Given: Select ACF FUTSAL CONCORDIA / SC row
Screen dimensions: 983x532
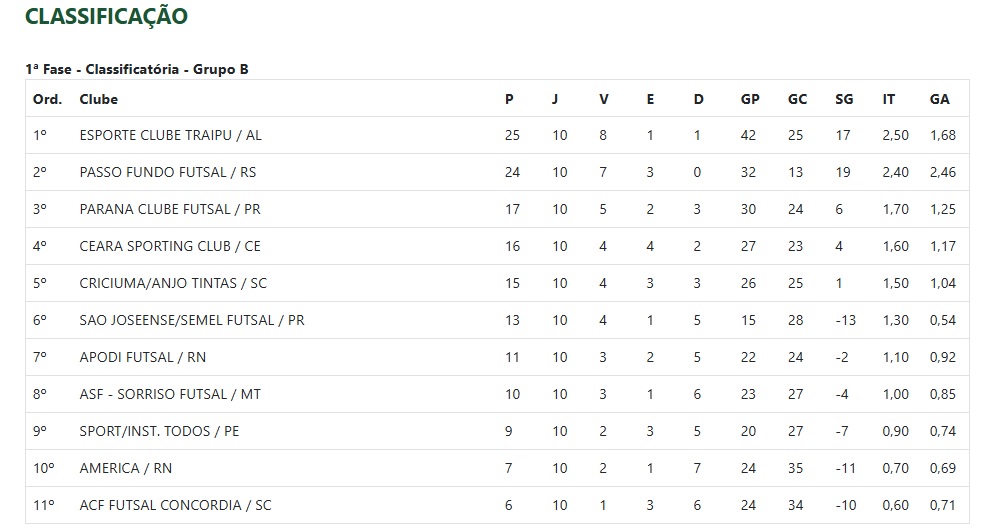Looking at the screenshot, I should point(497,505).
